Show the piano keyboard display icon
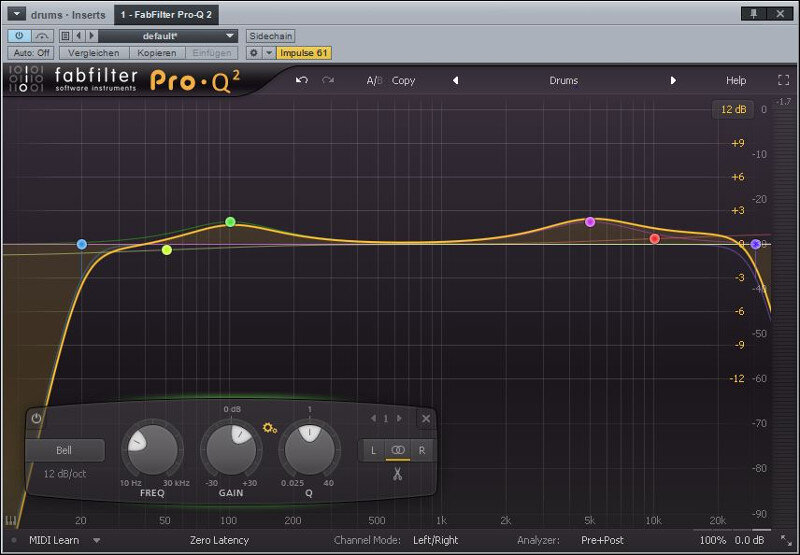The width and height of the screenshot is (800, 555). [x=11, y=521]
